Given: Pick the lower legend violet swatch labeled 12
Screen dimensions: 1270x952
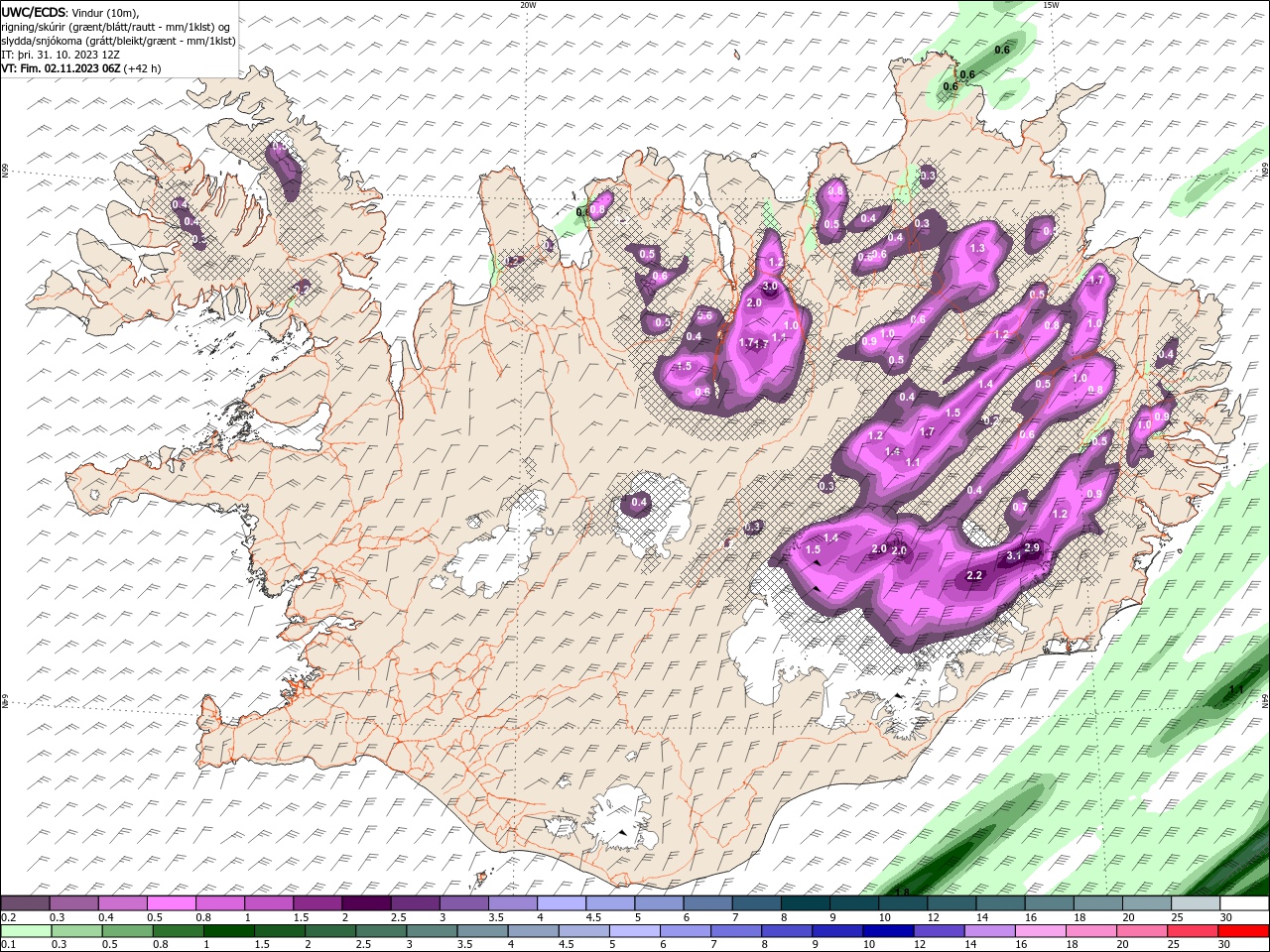Looking at the screenshot, I should [940, 931].
